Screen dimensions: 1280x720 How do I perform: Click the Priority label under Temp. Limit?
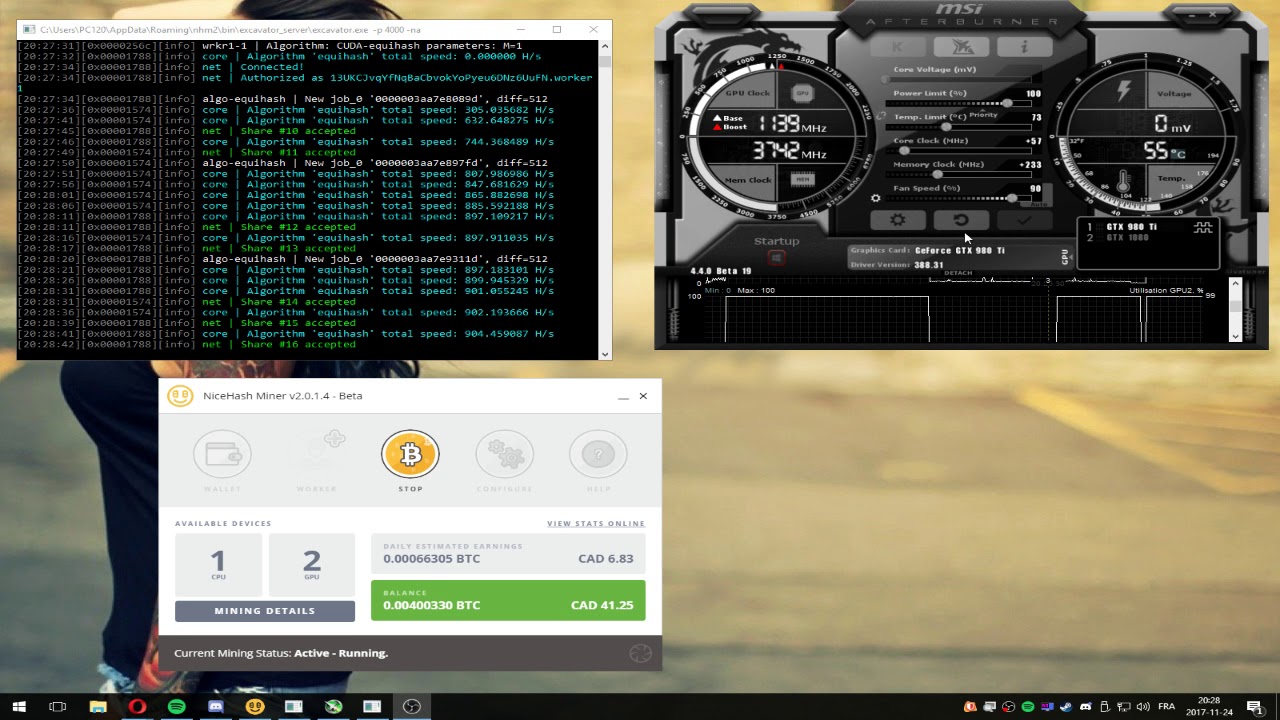(983, 115)
